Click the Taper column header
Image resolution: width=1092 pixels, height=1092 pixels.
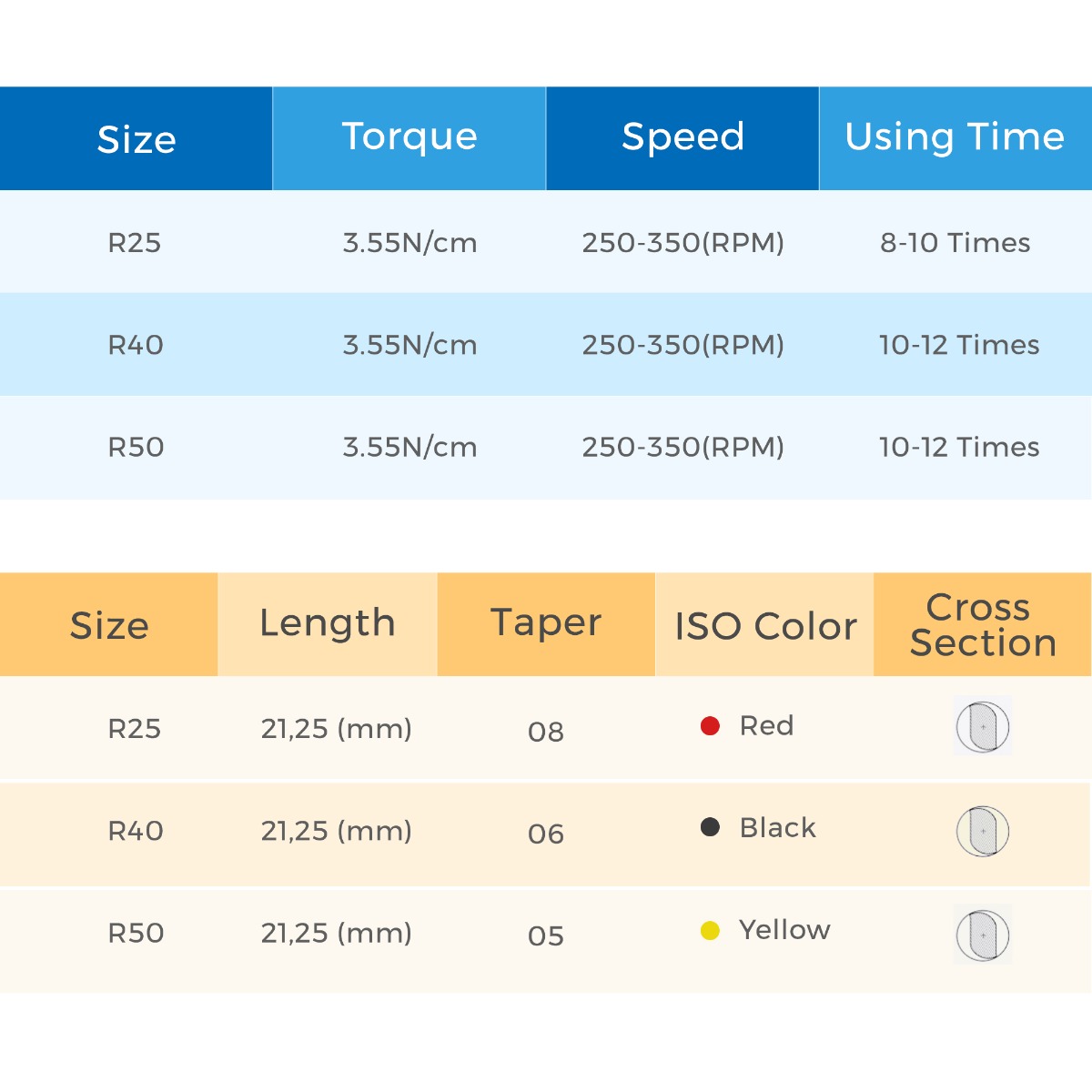(546, 623)
